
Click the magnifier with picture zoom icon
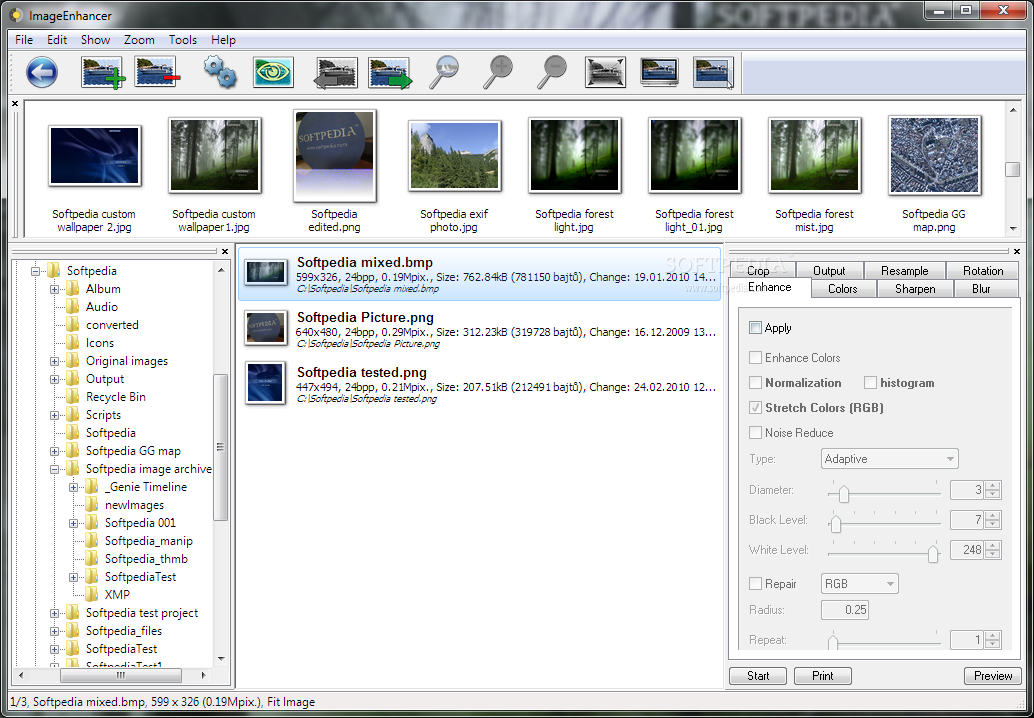click(x=444, y=73)
